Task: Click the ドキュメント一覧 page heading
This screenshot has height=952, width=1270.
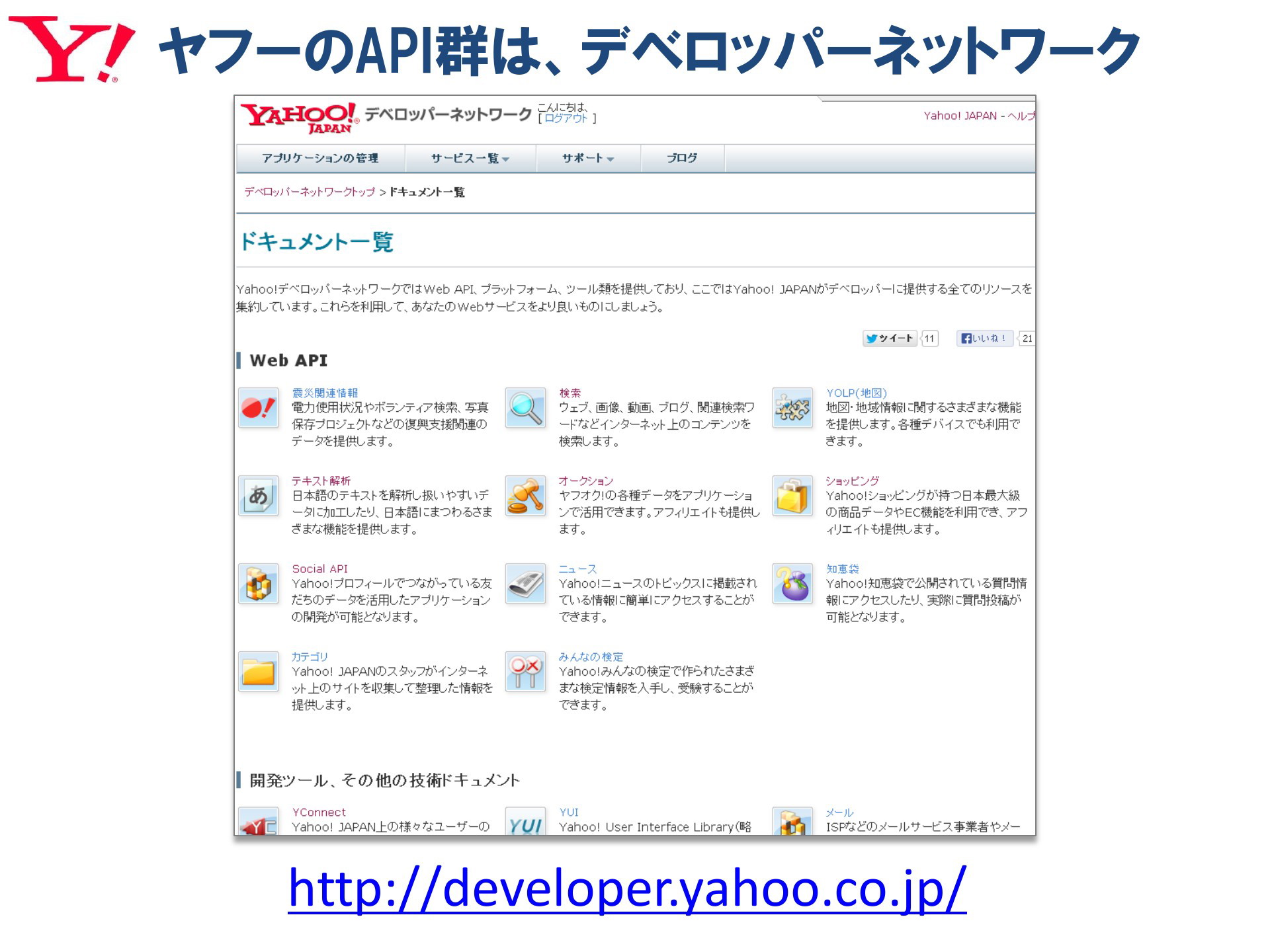Action: (316, 241)
